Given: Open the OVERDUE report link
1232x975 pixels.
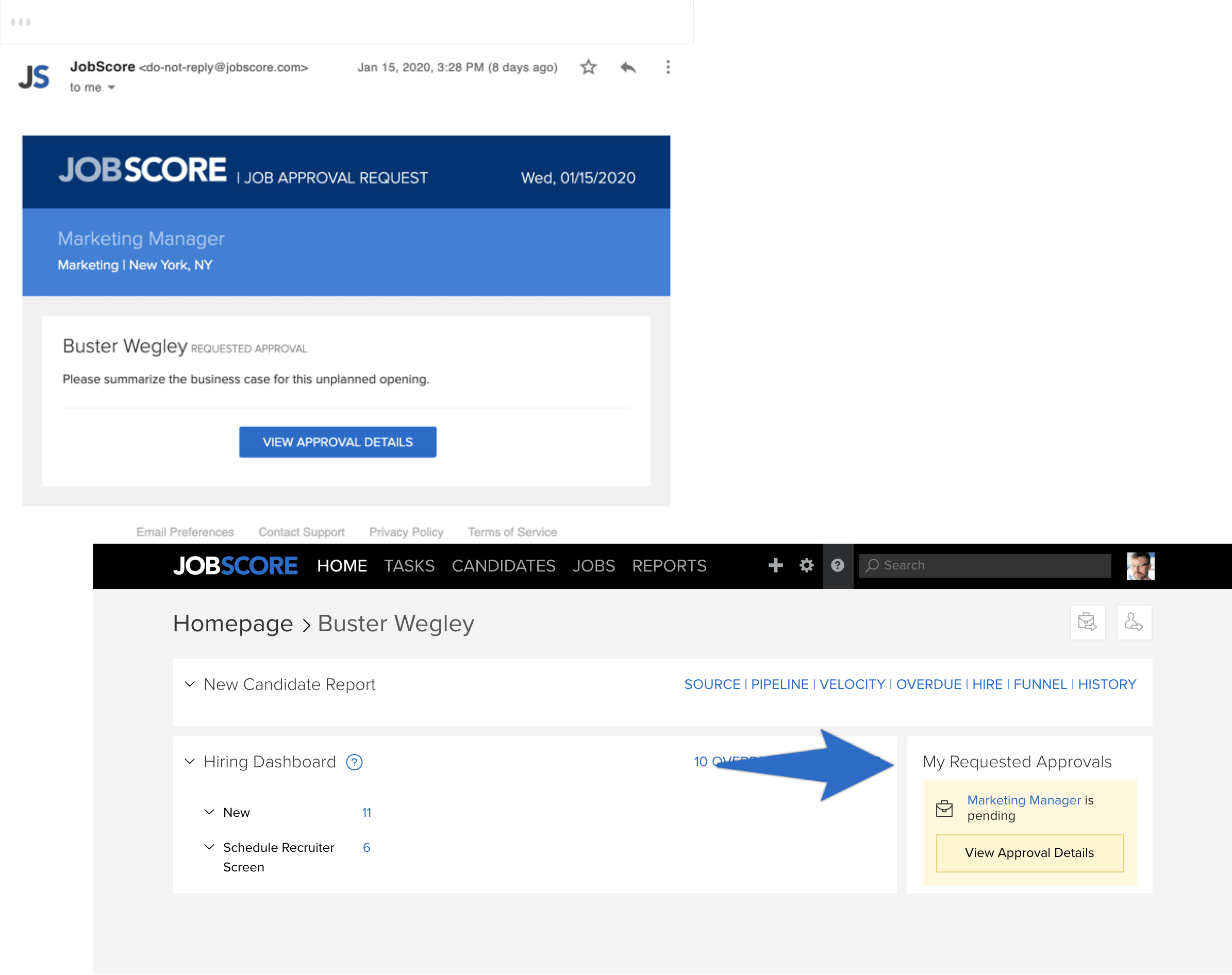Looking at the screenshot, I should pyautogui.click(x=928, y=684).
